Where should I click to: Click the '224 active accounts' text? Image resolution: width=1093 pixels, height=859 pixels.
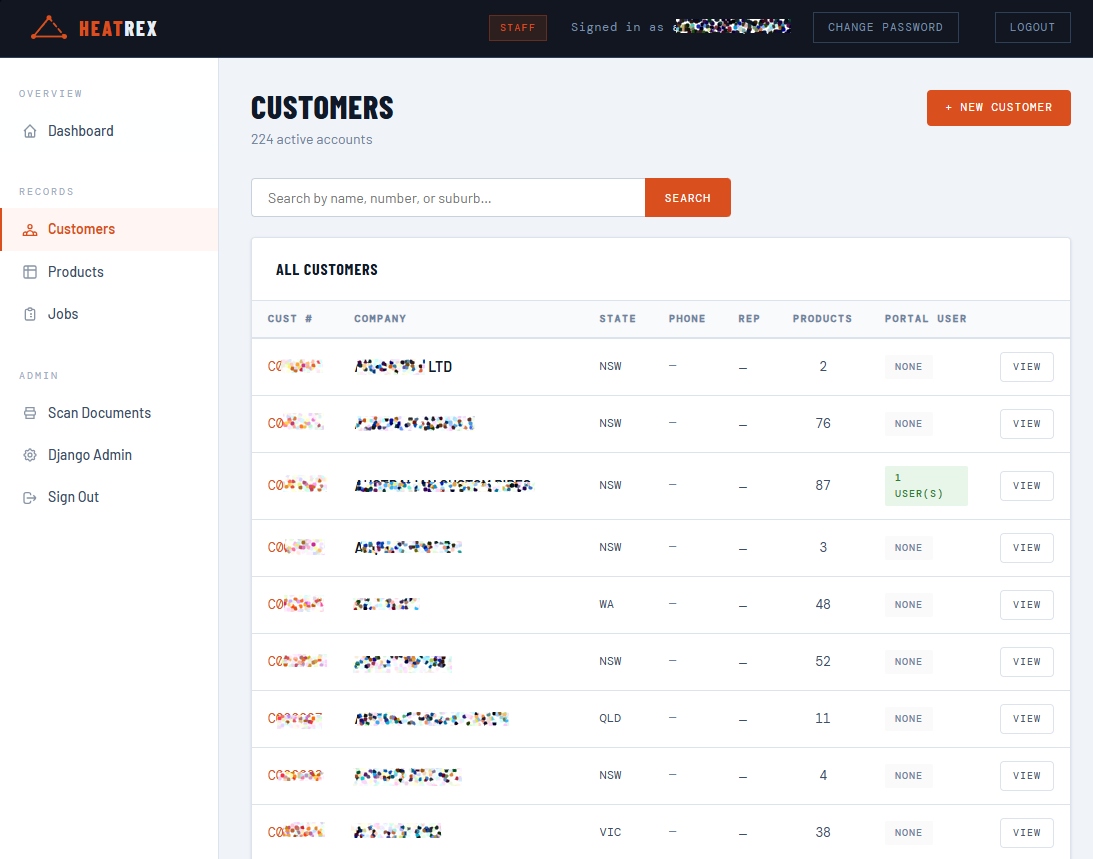point(312,139)
